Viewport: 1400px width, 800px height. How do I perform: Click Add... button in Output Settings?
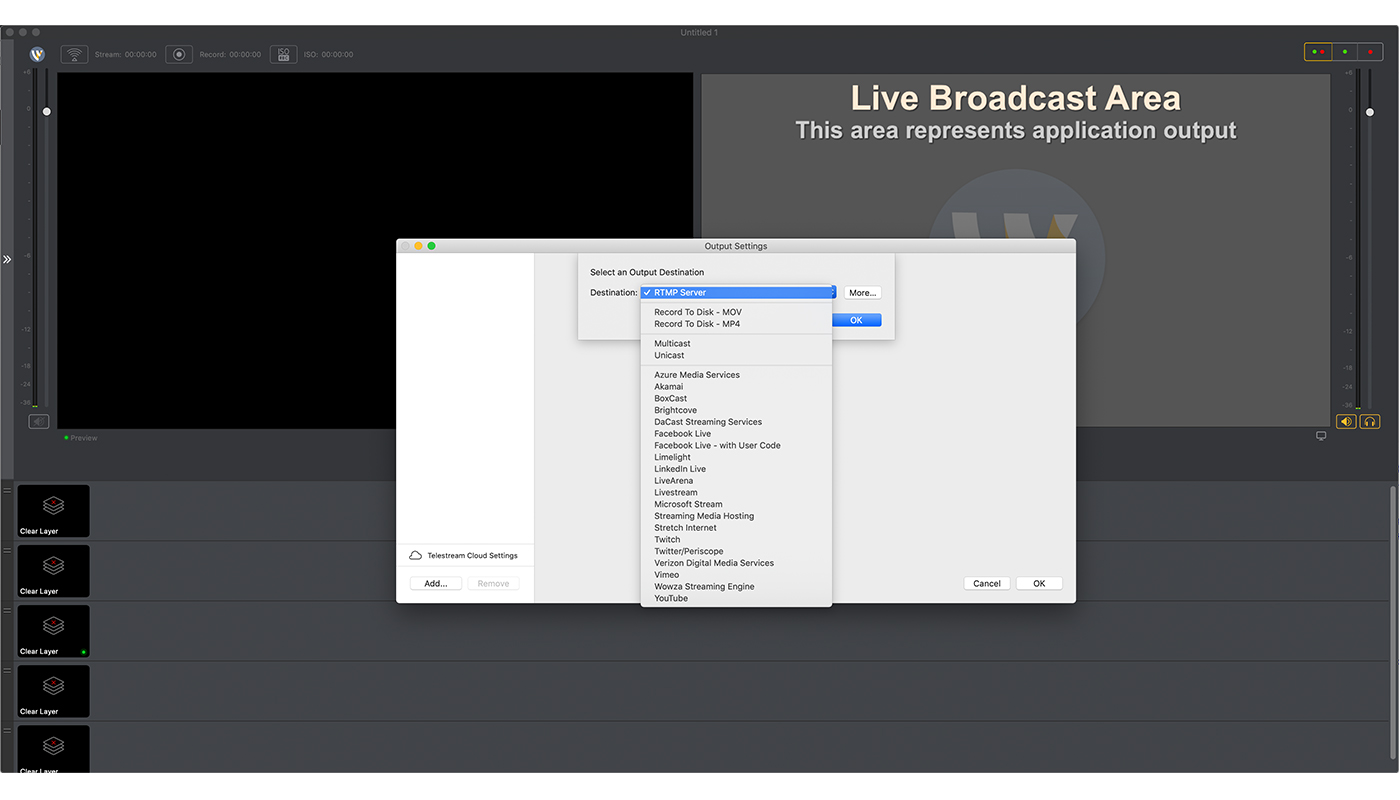(436, 583)
